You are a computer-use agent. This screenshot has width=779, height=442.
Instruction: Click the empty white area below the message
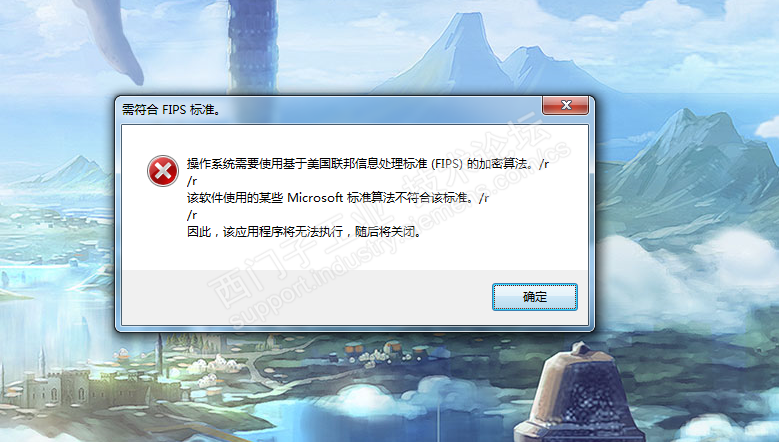(355, 255)
